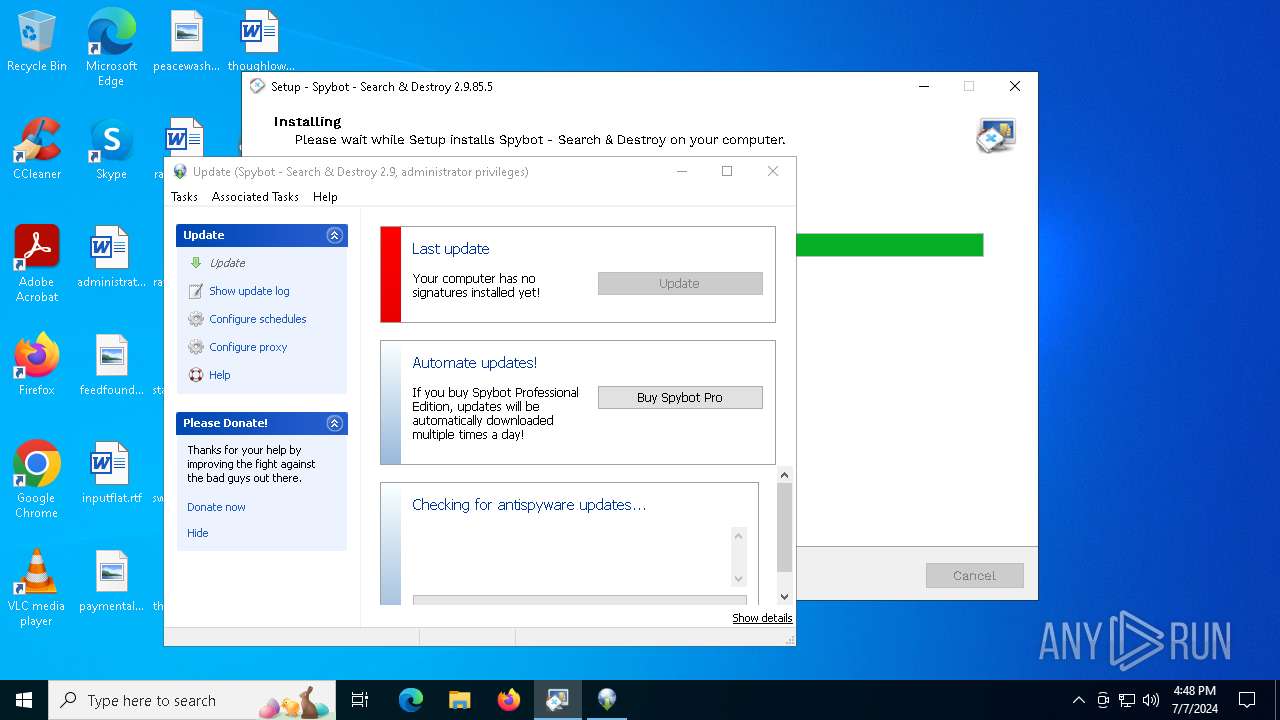
Task: Click the update log scroll up arrow
Action: tap(739, 536)
